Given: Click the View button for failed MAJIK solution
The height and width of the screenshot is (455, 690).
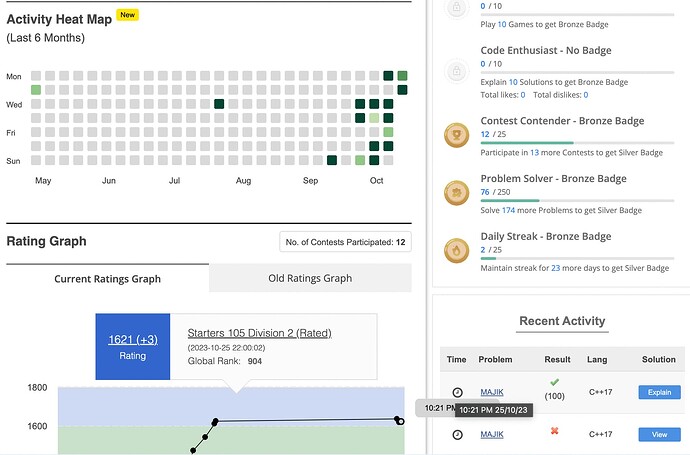Looking at the screenshot, I should (x=659, y=434).
